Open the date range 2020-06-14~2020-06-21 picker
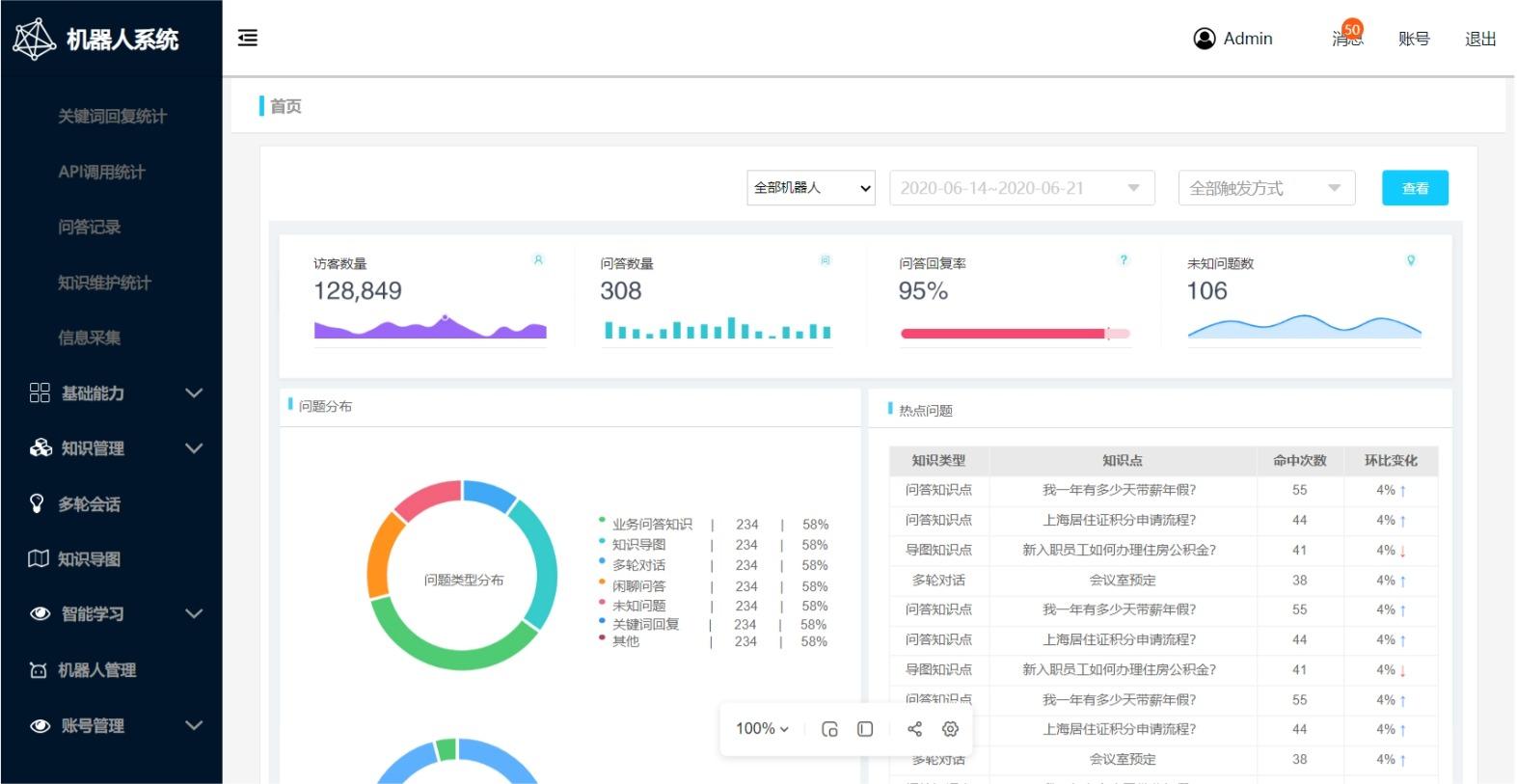The image size is (1517, 784). (1021, 188)
